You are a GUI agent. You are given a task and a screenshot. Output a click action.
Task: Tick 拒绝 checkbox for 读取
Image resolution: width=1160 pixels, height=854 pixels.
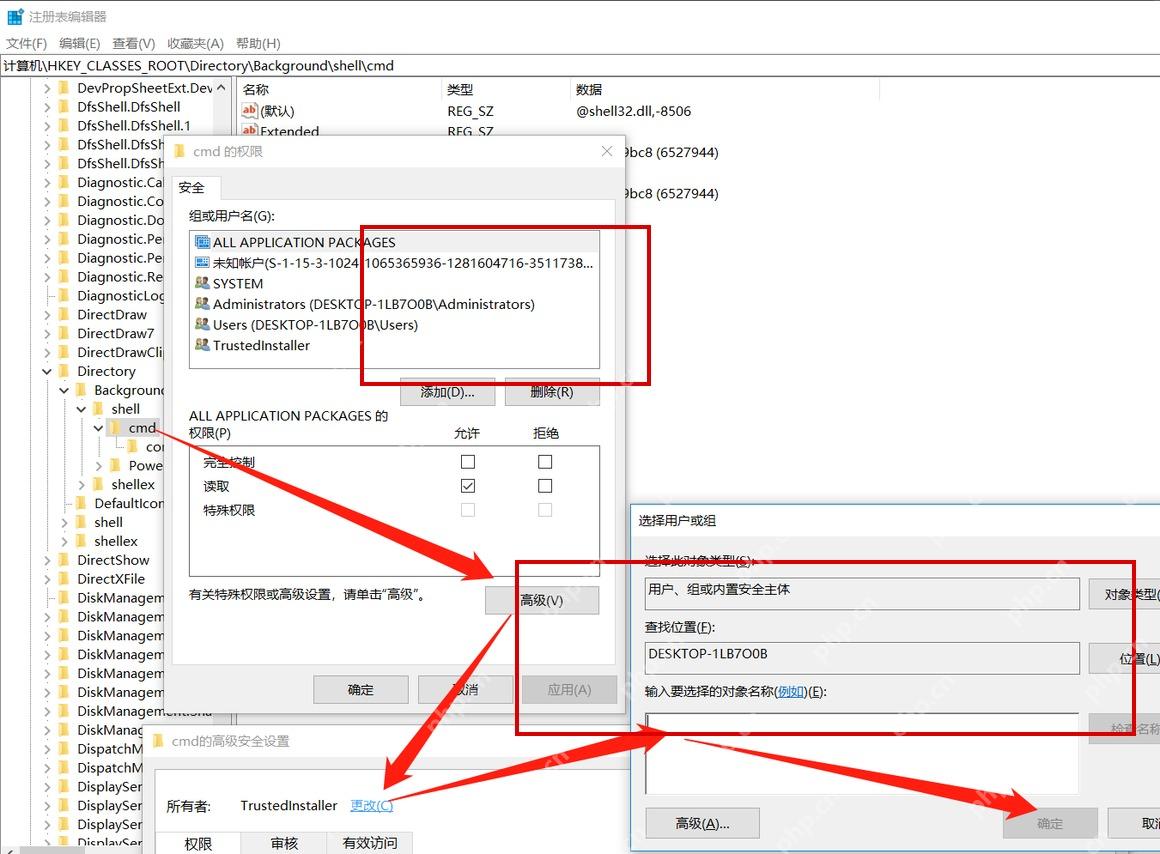pyautogui.click(x=545, y=486)
